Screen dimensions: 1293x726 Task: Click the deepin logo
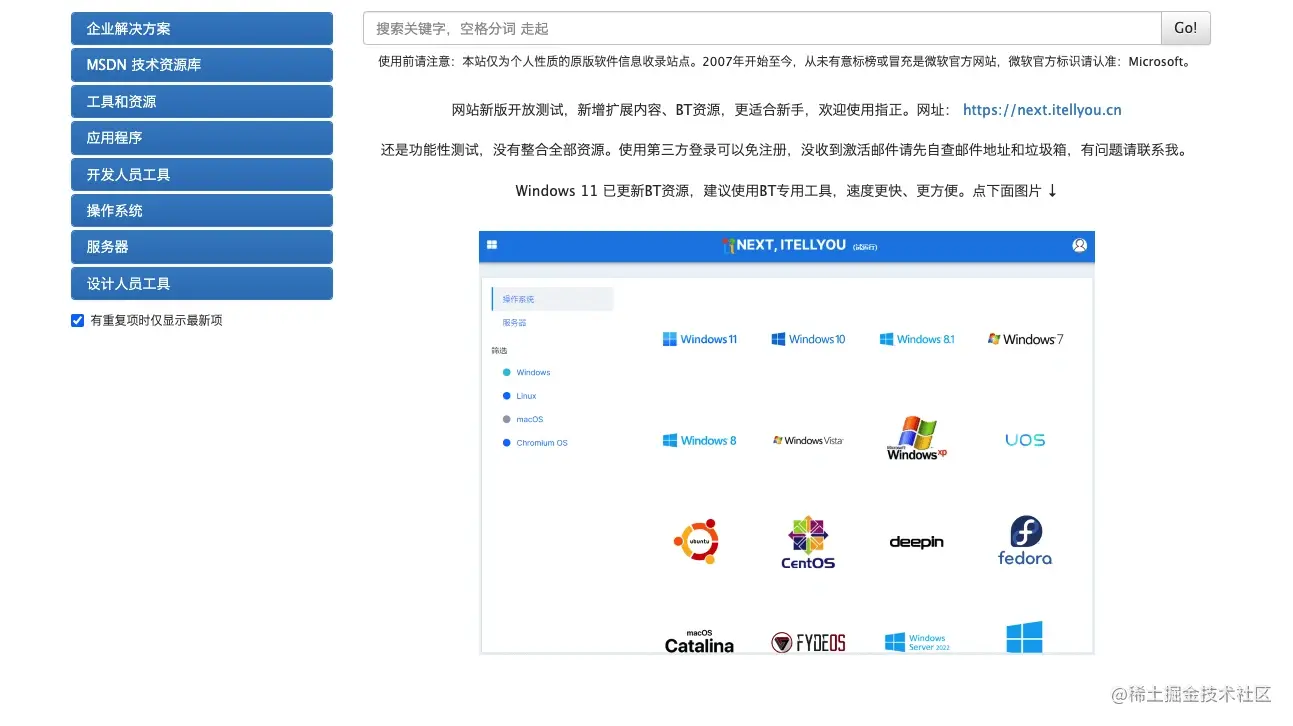pos(917,542)
